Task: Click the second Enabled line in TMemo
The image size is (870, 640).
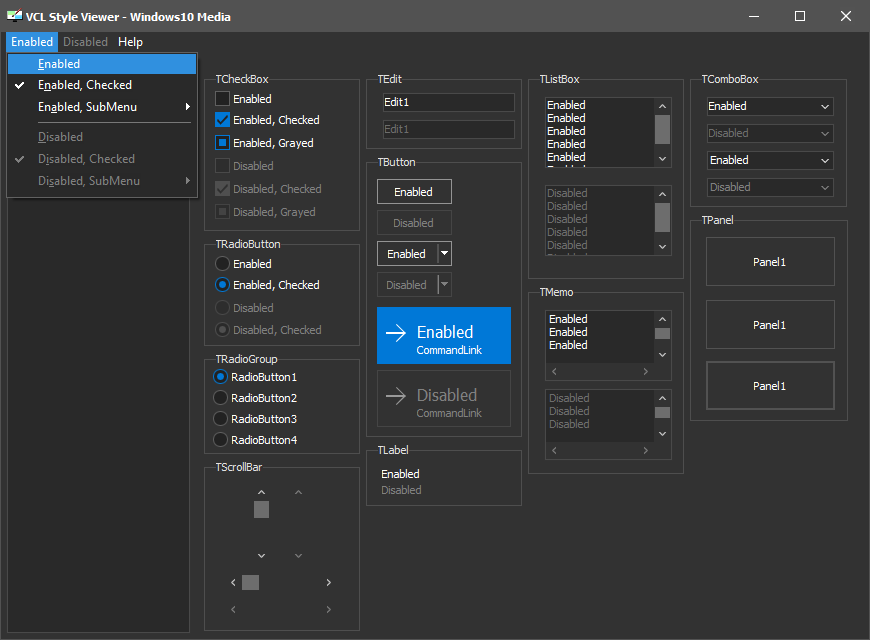Action: click(568, 332)
